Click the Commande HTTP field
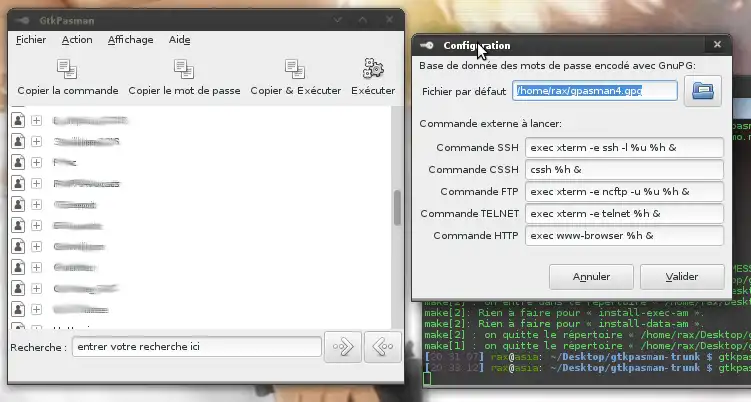Viewport: 751px width, 402px height. coord(624,236)
